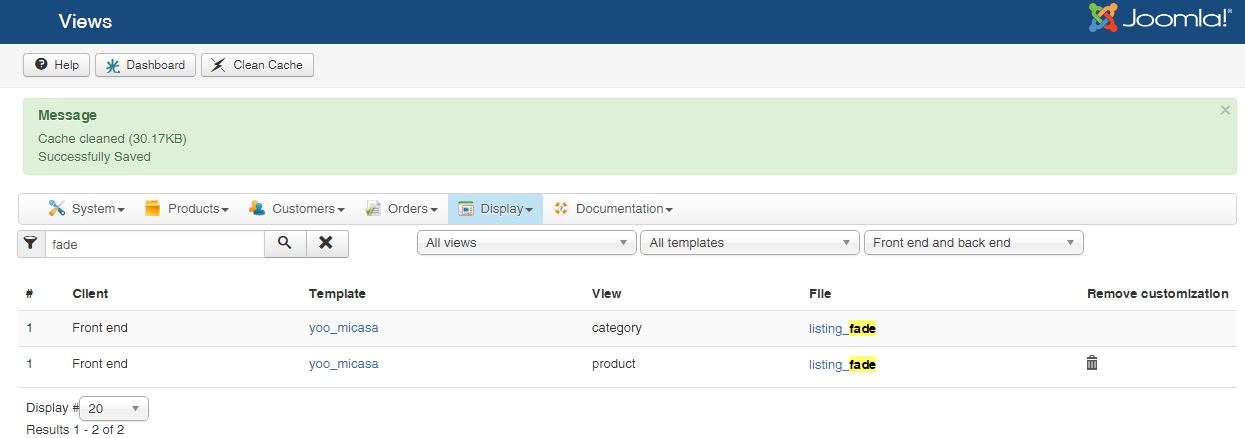The image size is (1245, 438).
Task: Open the Help button
Action: click(57, 65)
